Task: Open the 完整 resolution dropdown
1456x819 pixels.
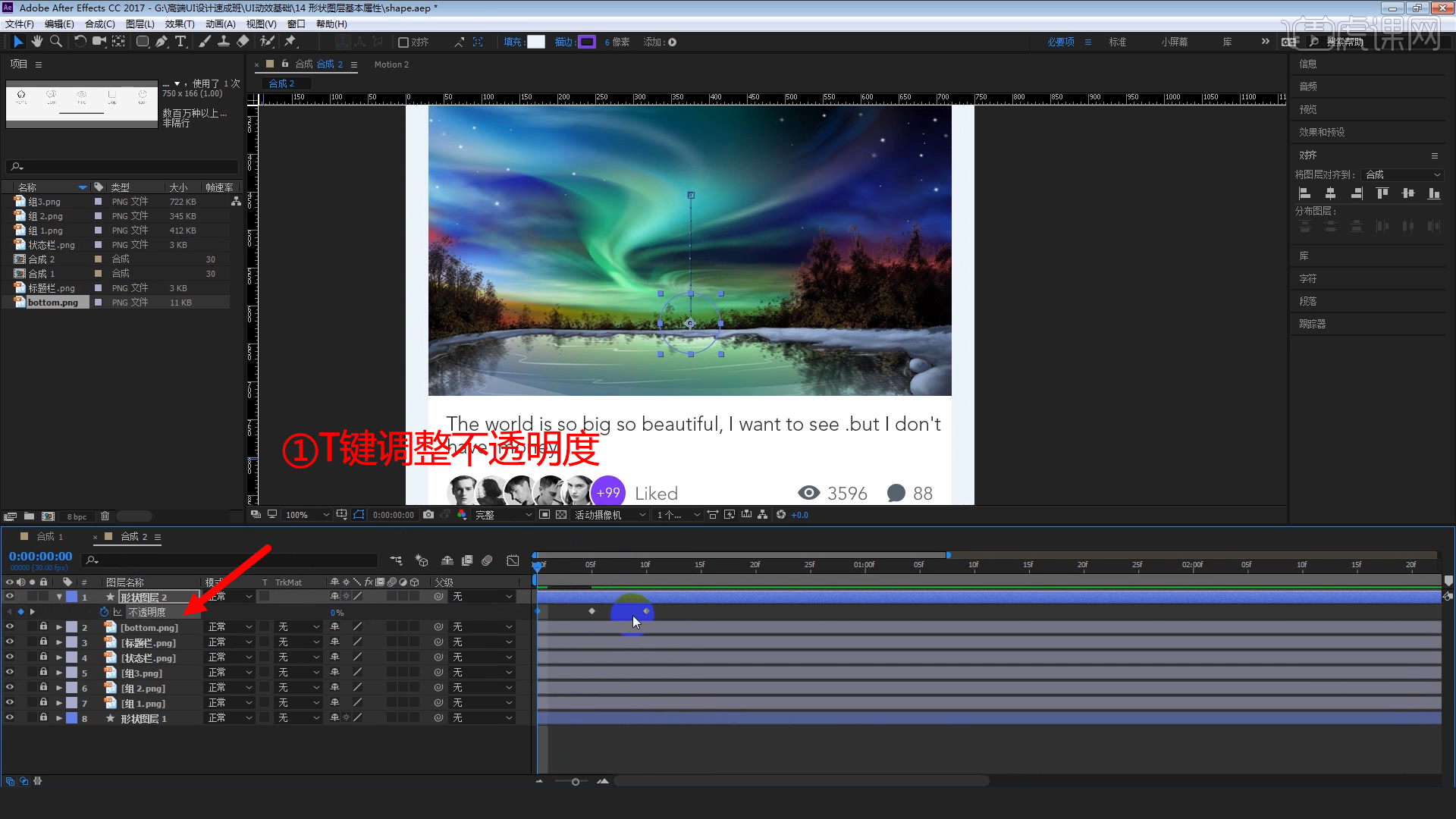Action: pos(504,515)
